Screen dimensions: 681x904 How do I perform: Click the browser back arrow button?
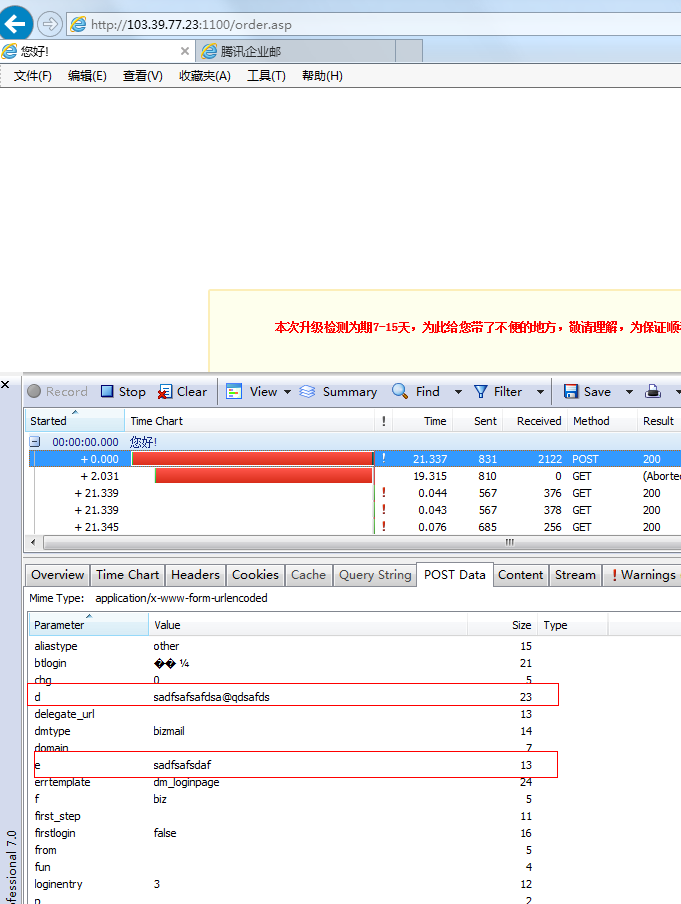click(17, 23)
